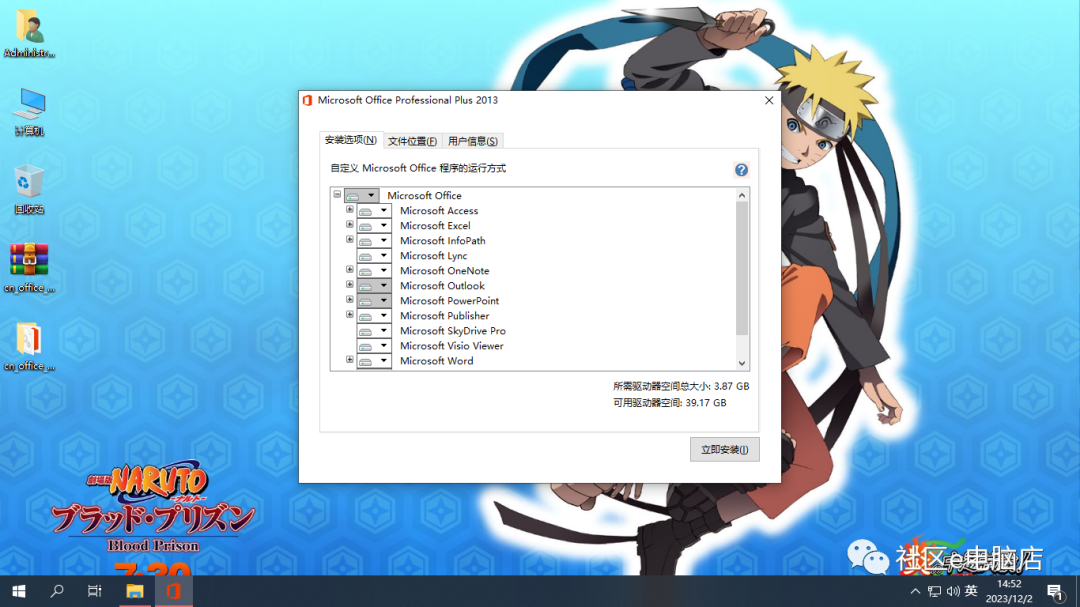Open File Explorer from the taskbar
The width and height of the screenshot is (1080, 607).
pyautogui.click(x=134, y=591)
